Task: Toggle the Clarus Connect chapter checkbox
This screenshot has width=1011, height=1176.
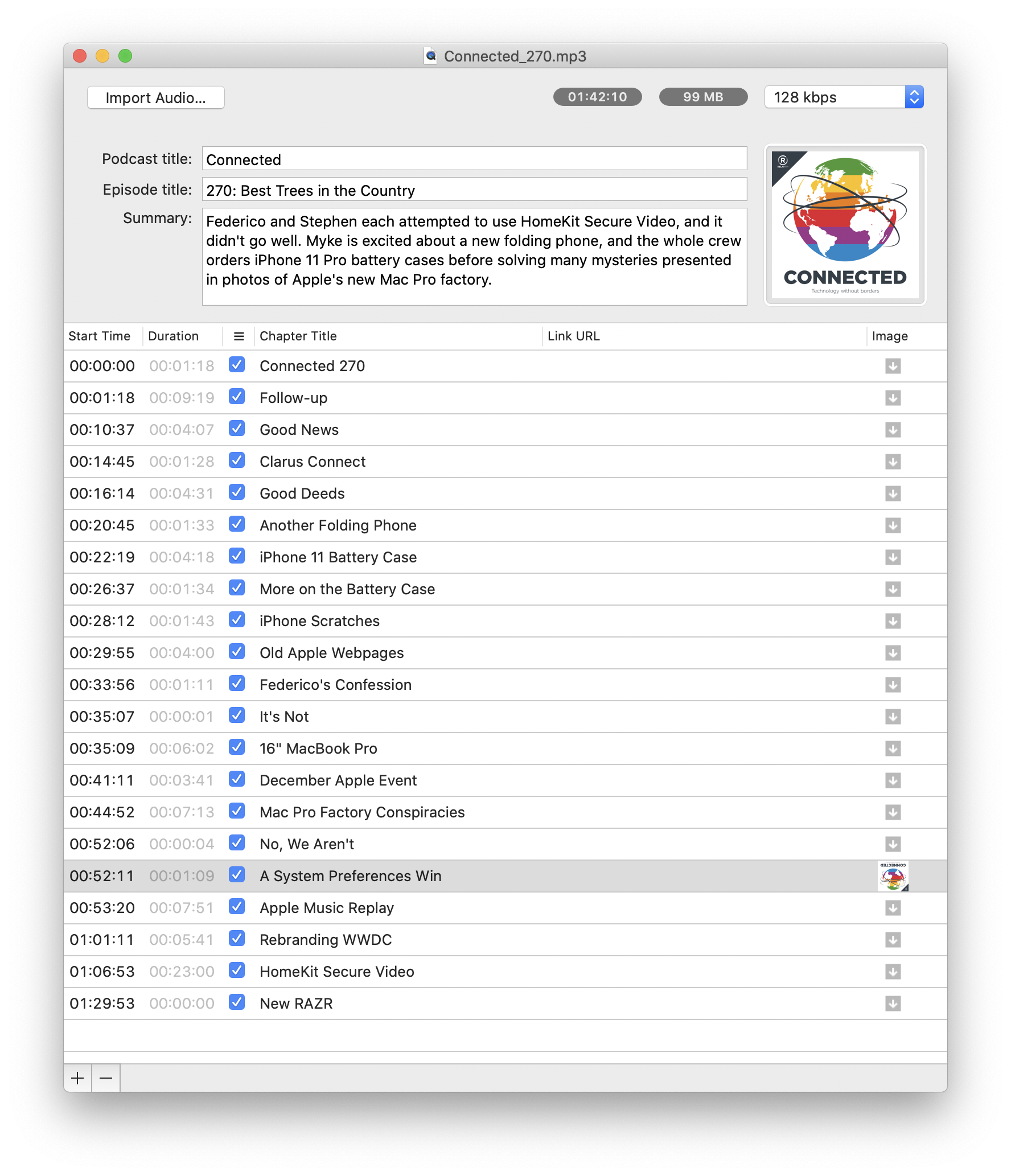Action: pyautogui.click(x=237, y=460)
